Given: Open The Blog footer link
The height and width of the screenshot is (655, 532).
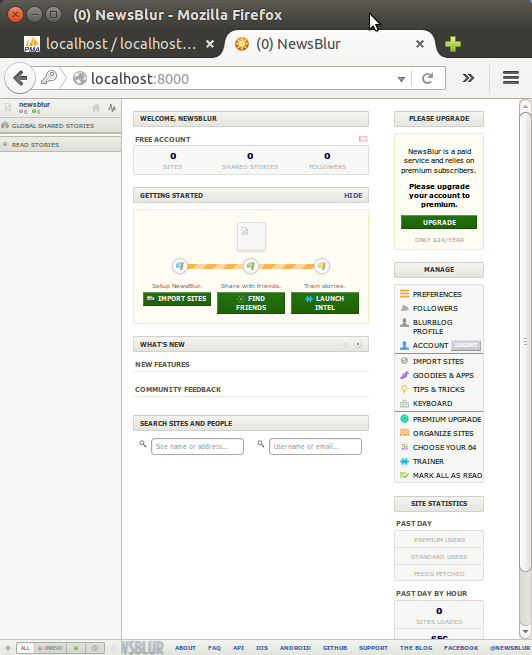Looking at the screenshot, I should pyautogui.click(x=416, y=648).
